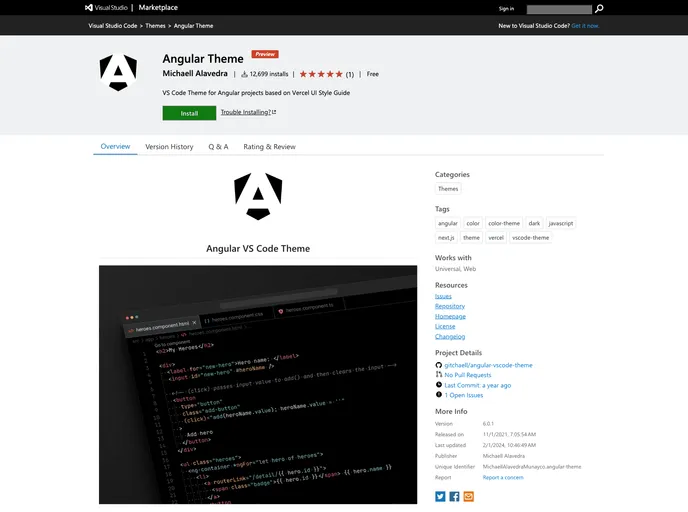Image resolution: width=688 pixels, height=512 pixels.
Task: Focus the marketplace search field
Action: point(559,9)
